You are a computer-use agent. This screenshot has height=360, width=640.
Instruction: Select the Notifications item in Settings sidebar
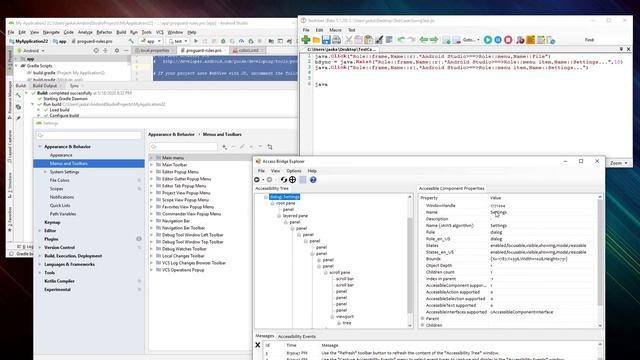point(62,197)
